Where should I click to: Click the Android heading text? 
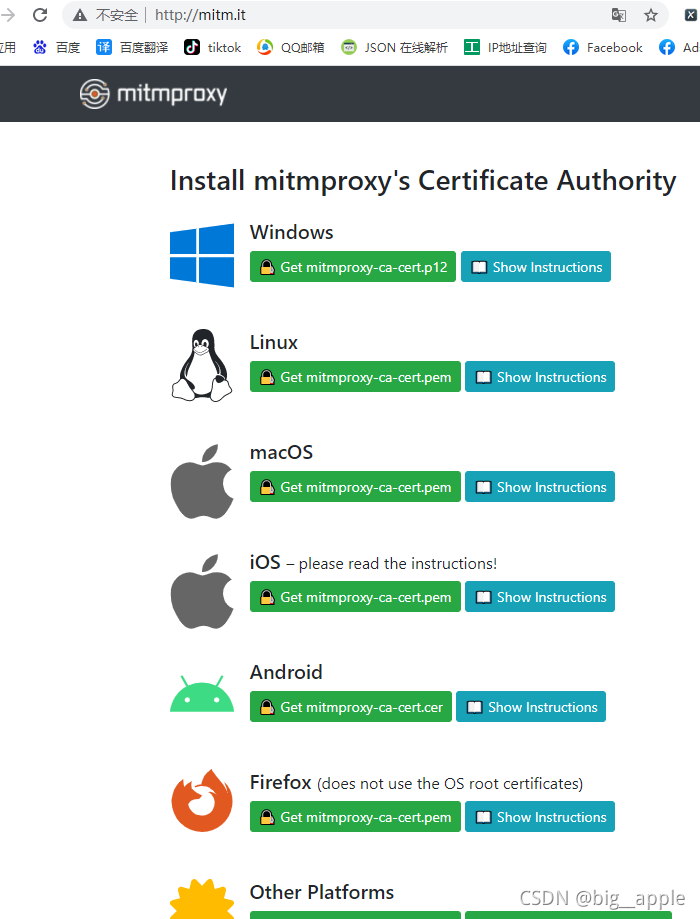286,672
